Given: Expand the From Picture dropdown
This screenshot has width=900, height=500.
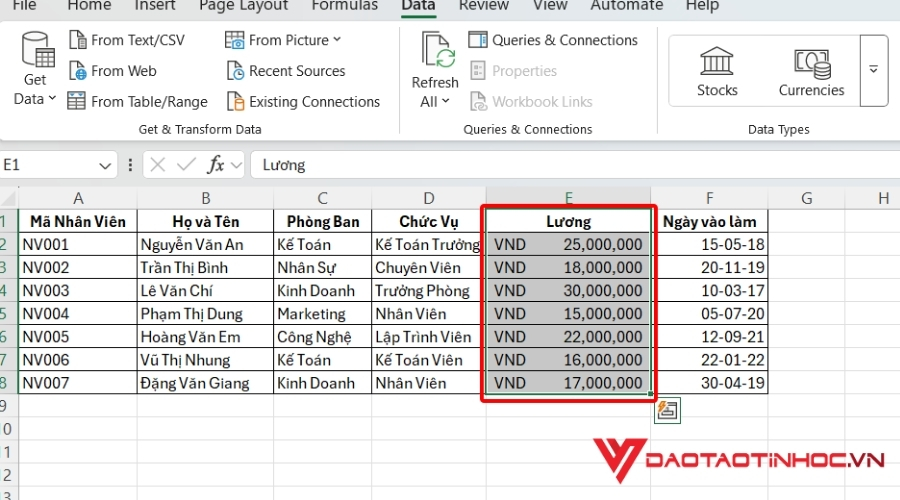Looking at the screenshot, I should coord(337,40).
